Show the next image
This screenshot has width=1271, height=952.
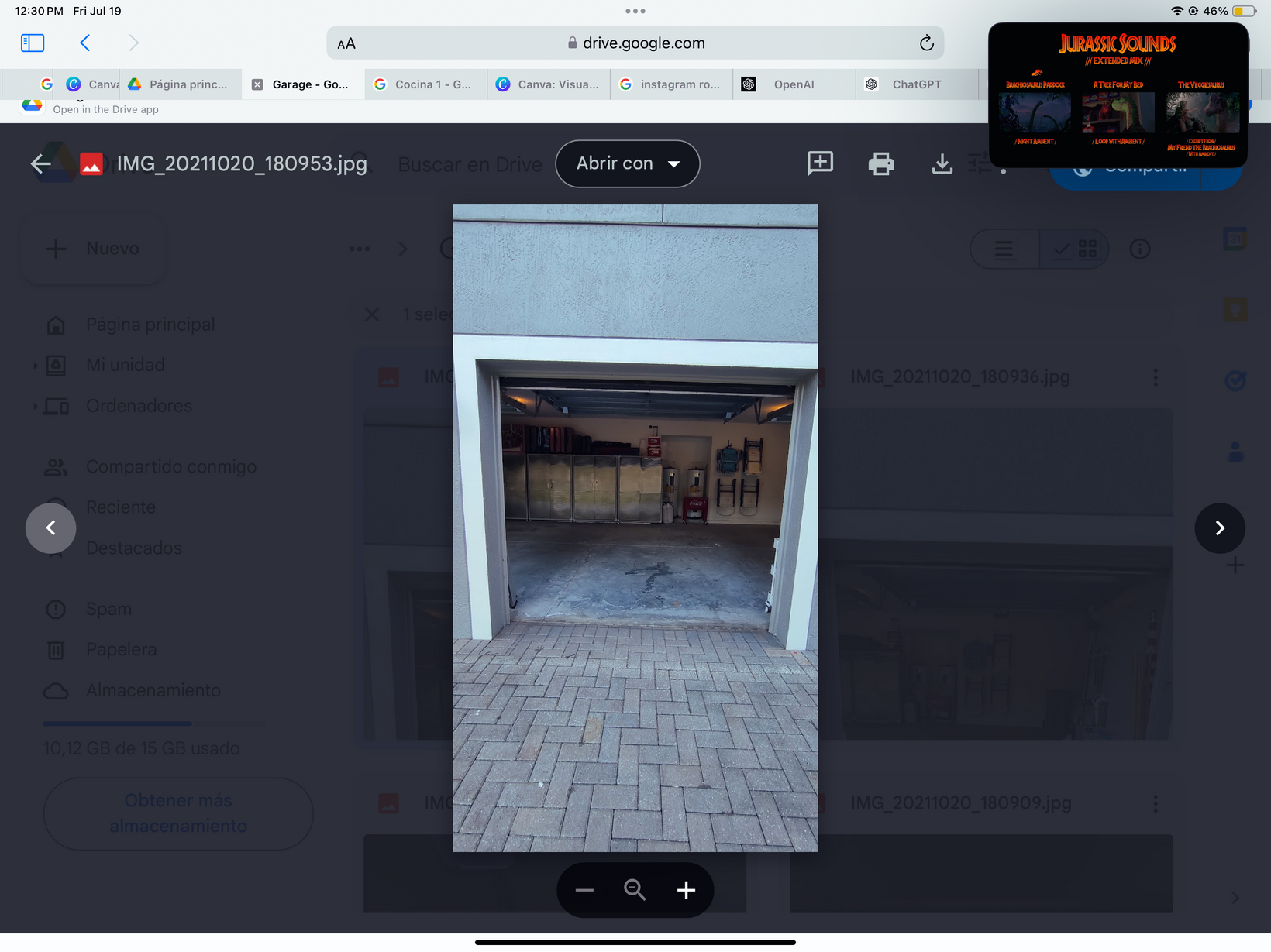[1220, 528]
